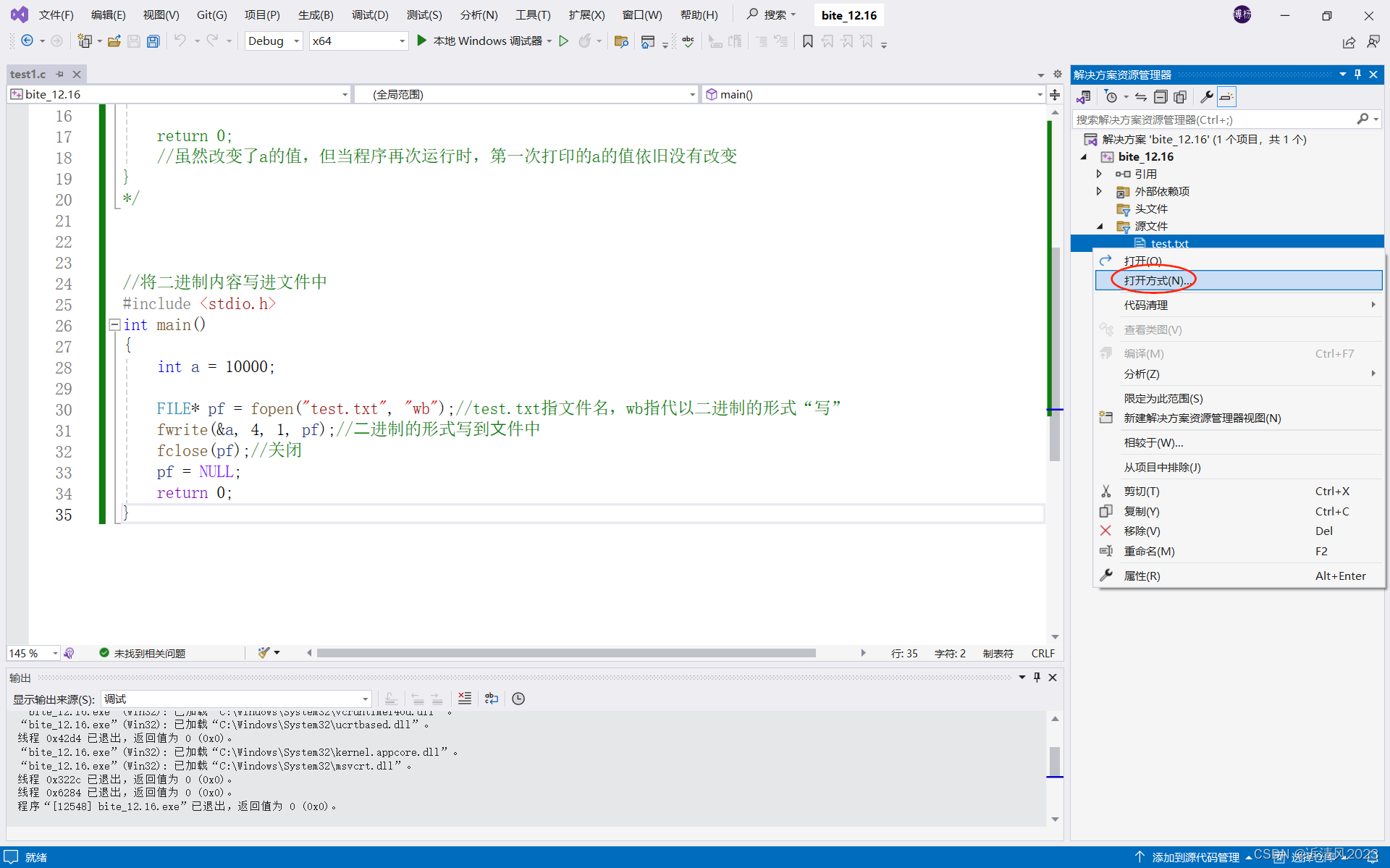Screen dimensions: 1390x868
Task: Toggle word wrap in the Output panel
Action: [492, 699]
